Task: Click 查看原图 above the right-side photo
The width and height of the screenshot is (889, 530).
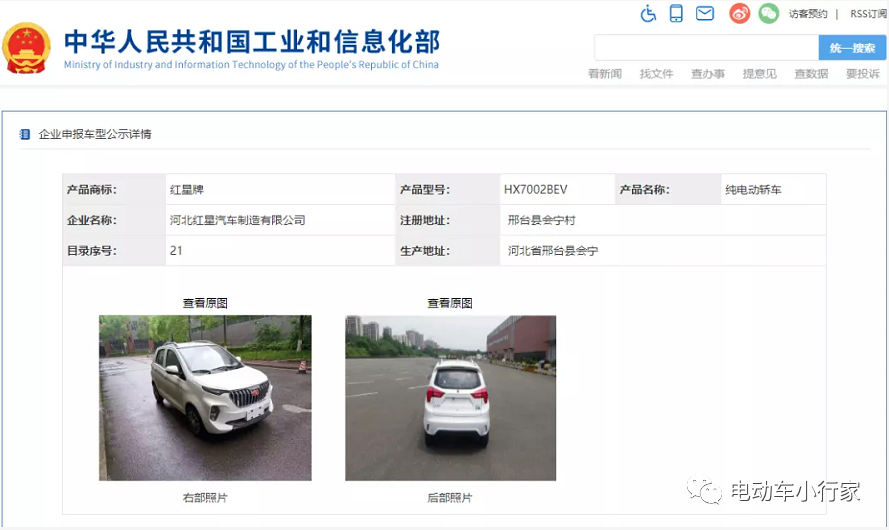Action: pos(205,303)
